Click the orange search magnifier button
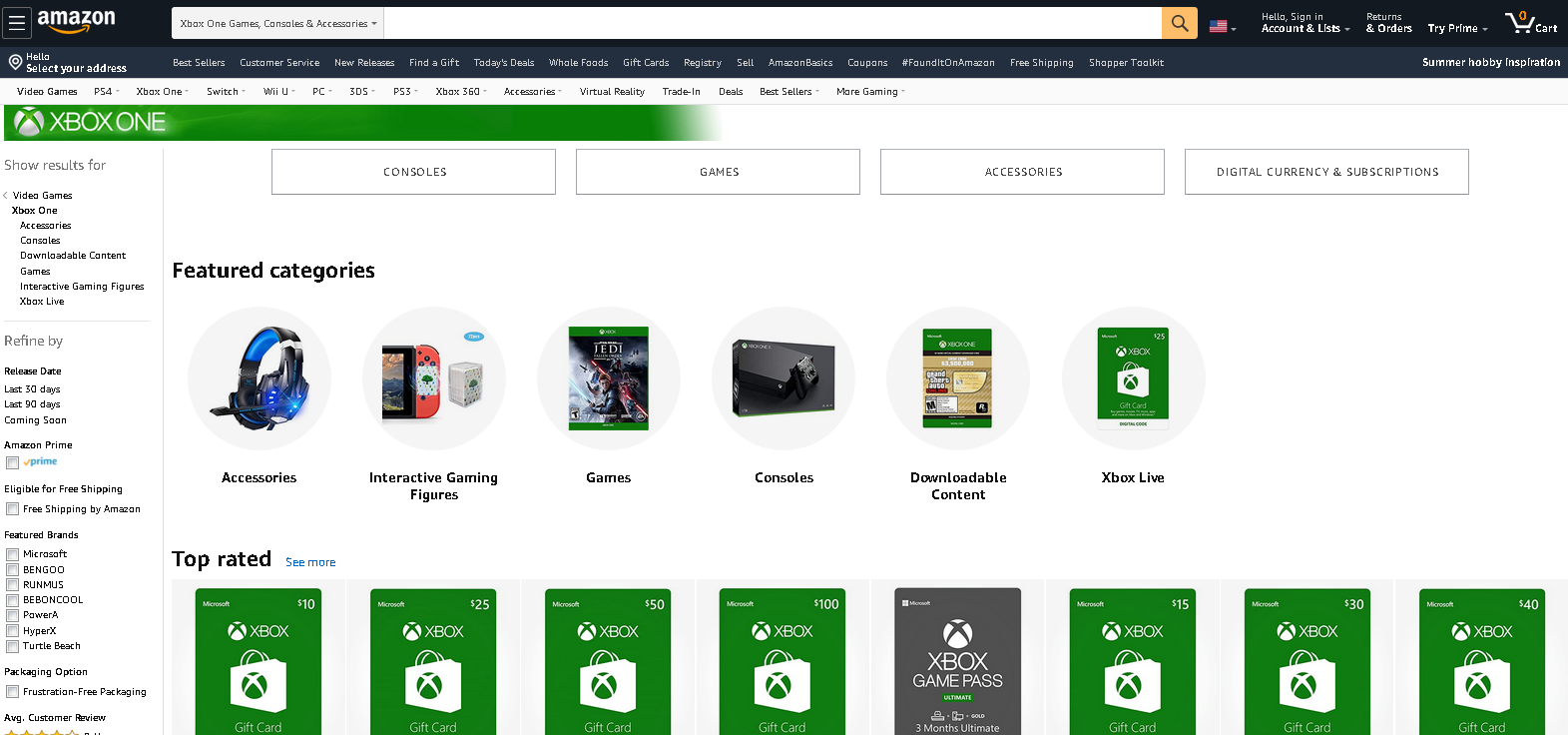This screenshot has height=735, width=1568. 1179,23
